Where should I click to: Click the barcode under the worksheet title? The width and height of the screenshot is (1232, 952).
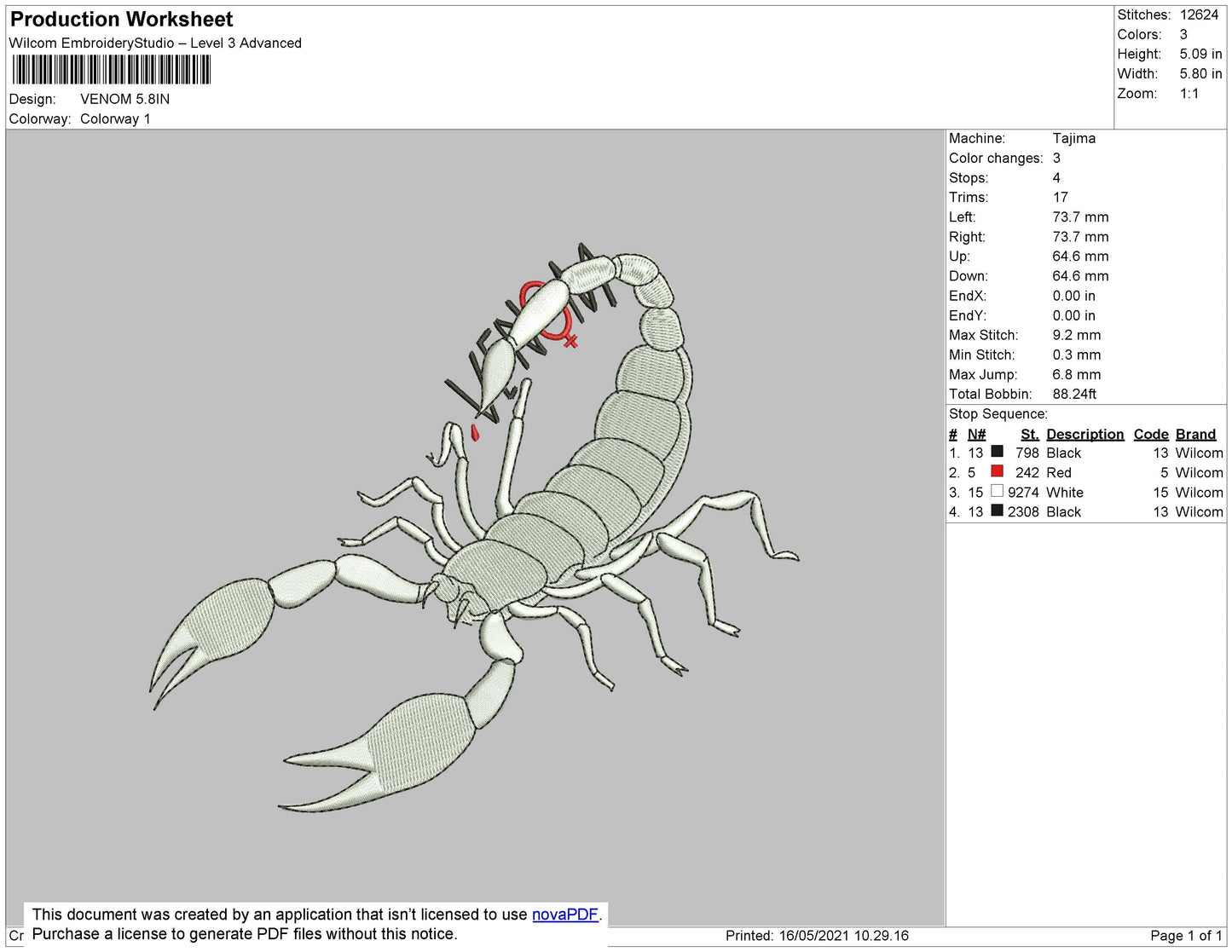[x=111, y=70]
